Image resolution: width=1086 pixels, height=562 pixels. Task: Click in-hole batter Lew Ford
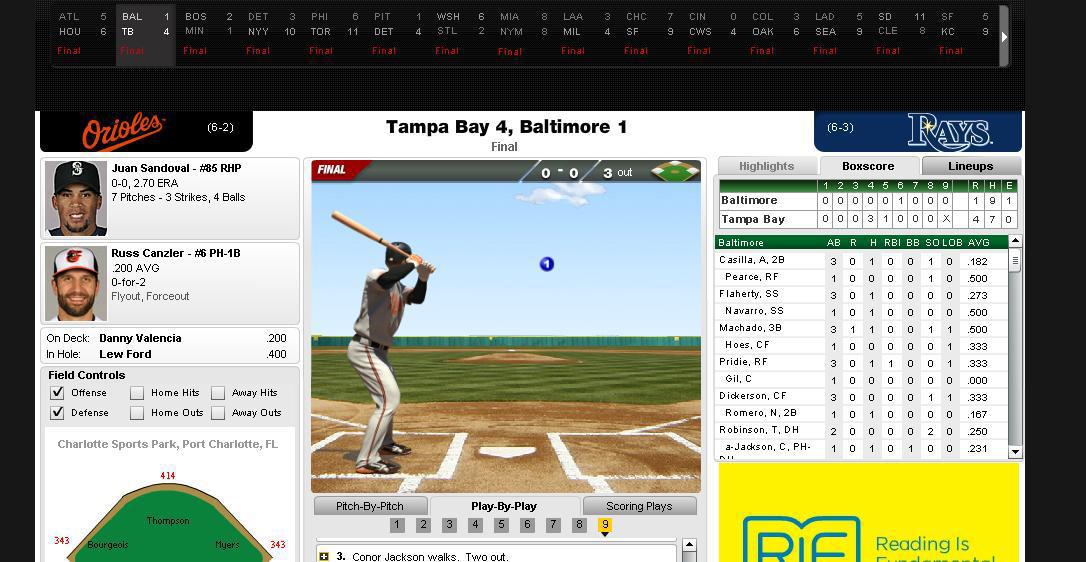(125, 354)
